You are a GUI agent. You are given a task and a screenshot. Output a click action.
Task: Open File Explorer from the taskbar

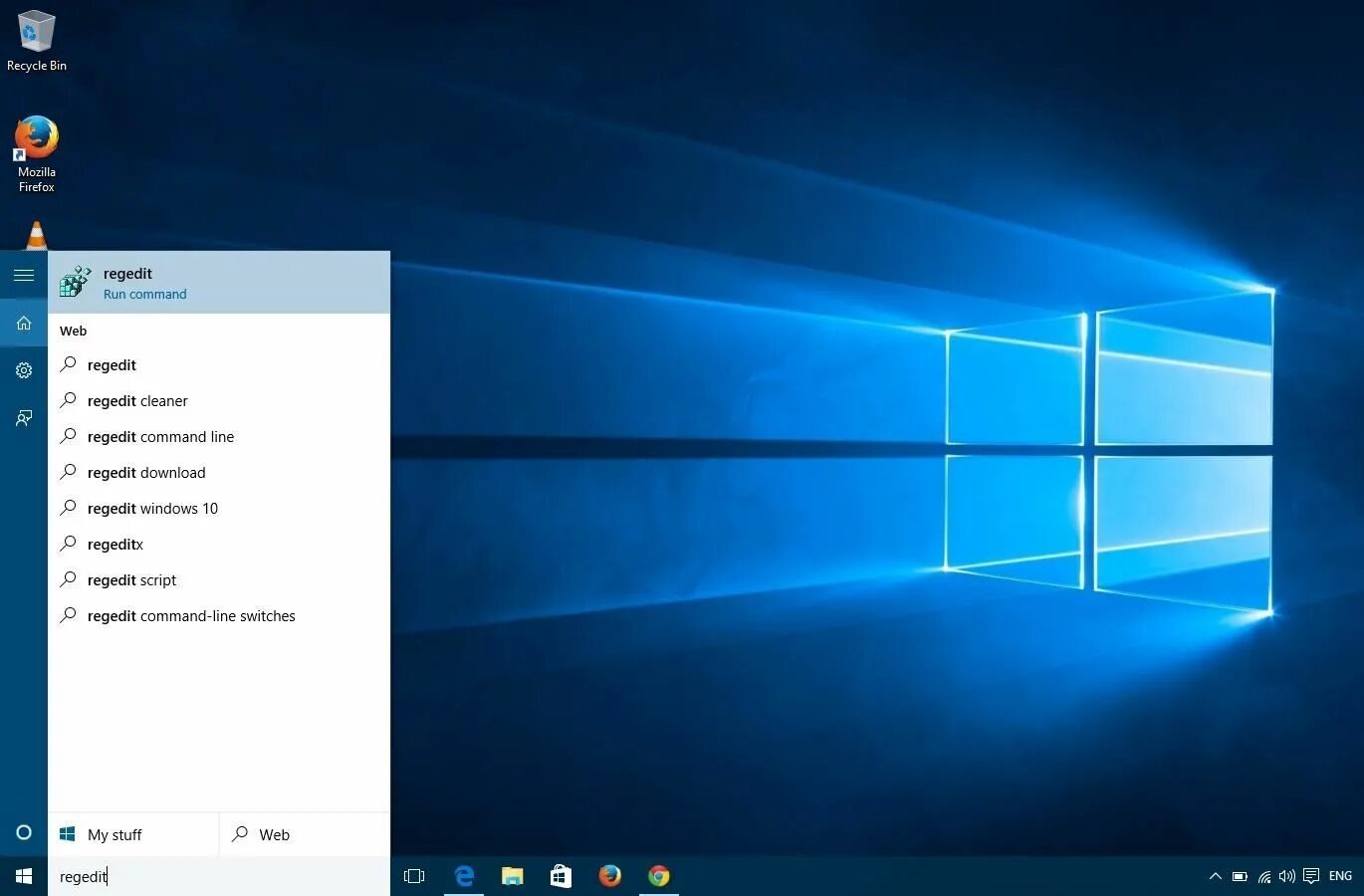pyautogui.click(x=512, y=876)
